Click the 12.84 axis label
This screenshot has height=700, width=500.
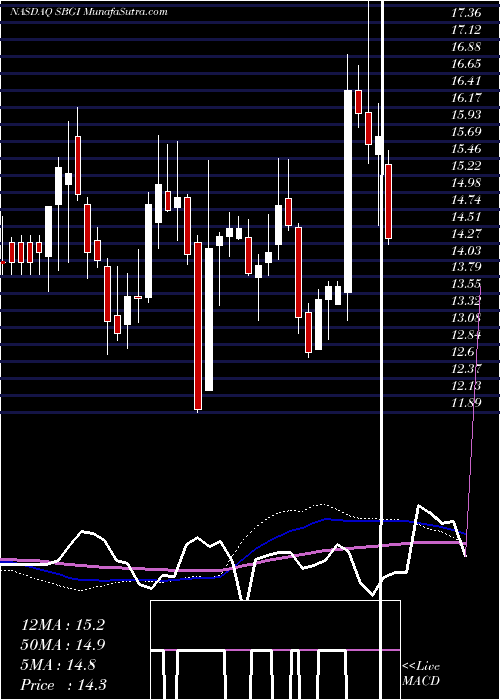pyautogui.click(x=466, y=335)
